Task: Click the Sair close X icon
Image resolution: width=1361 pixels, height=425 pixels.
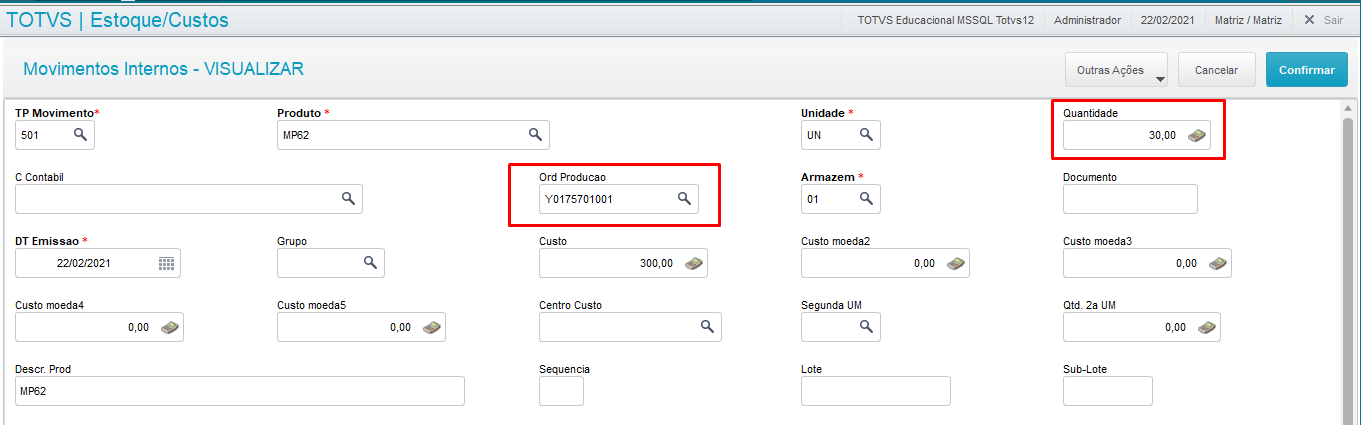Action: pos(1308,19)
